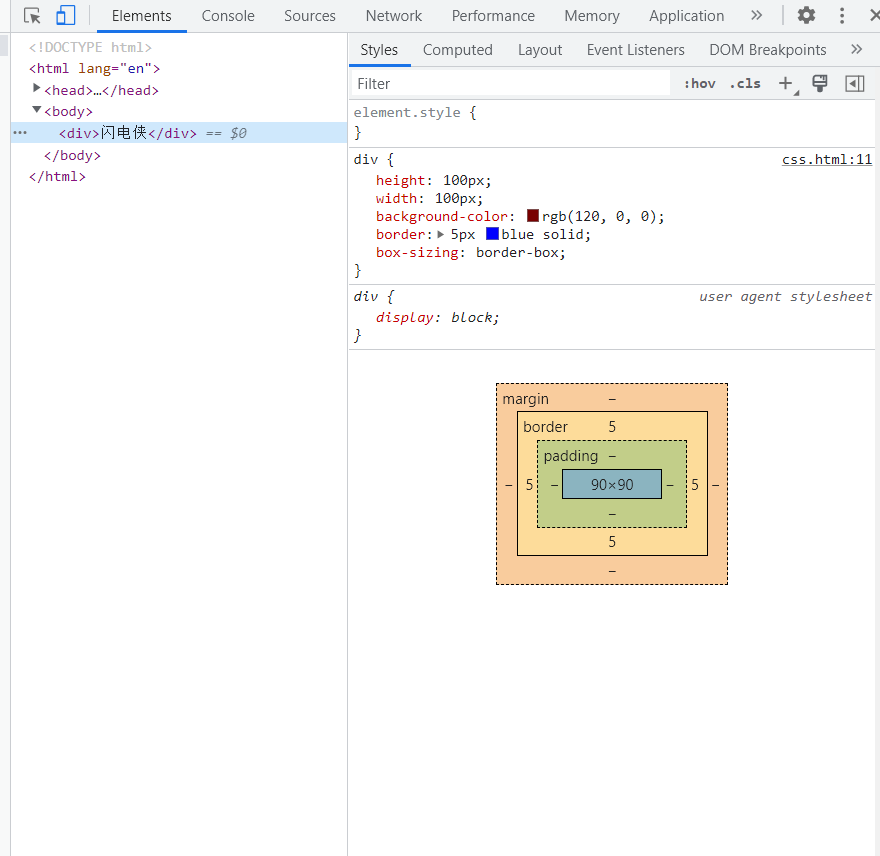This screenshot has height=856, width=880.
Task: Open DevTools settings gear
Action: (806, 15)
